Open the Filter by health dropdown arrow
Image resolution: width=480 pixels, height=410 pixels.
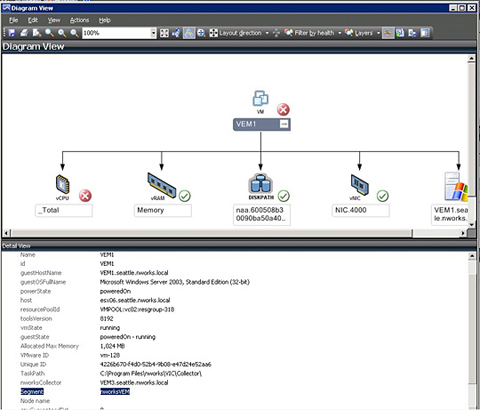340,33
